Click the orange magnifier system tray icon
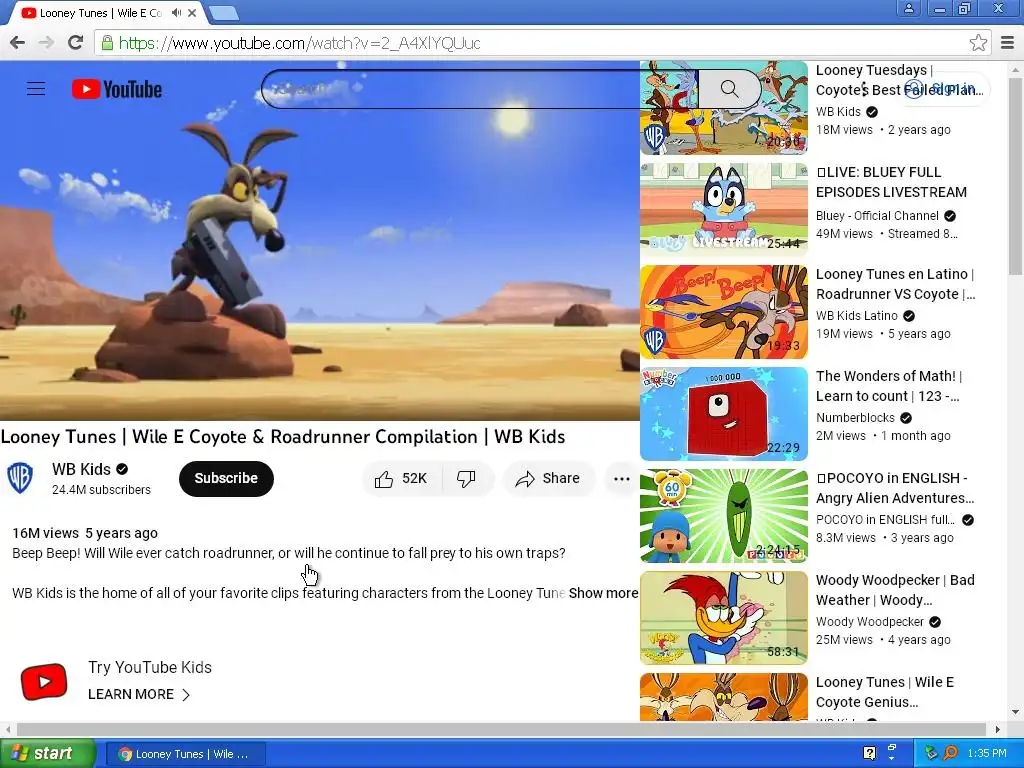Image resolution: width=1024 pixels, height=768 pixels. [950, 753]
